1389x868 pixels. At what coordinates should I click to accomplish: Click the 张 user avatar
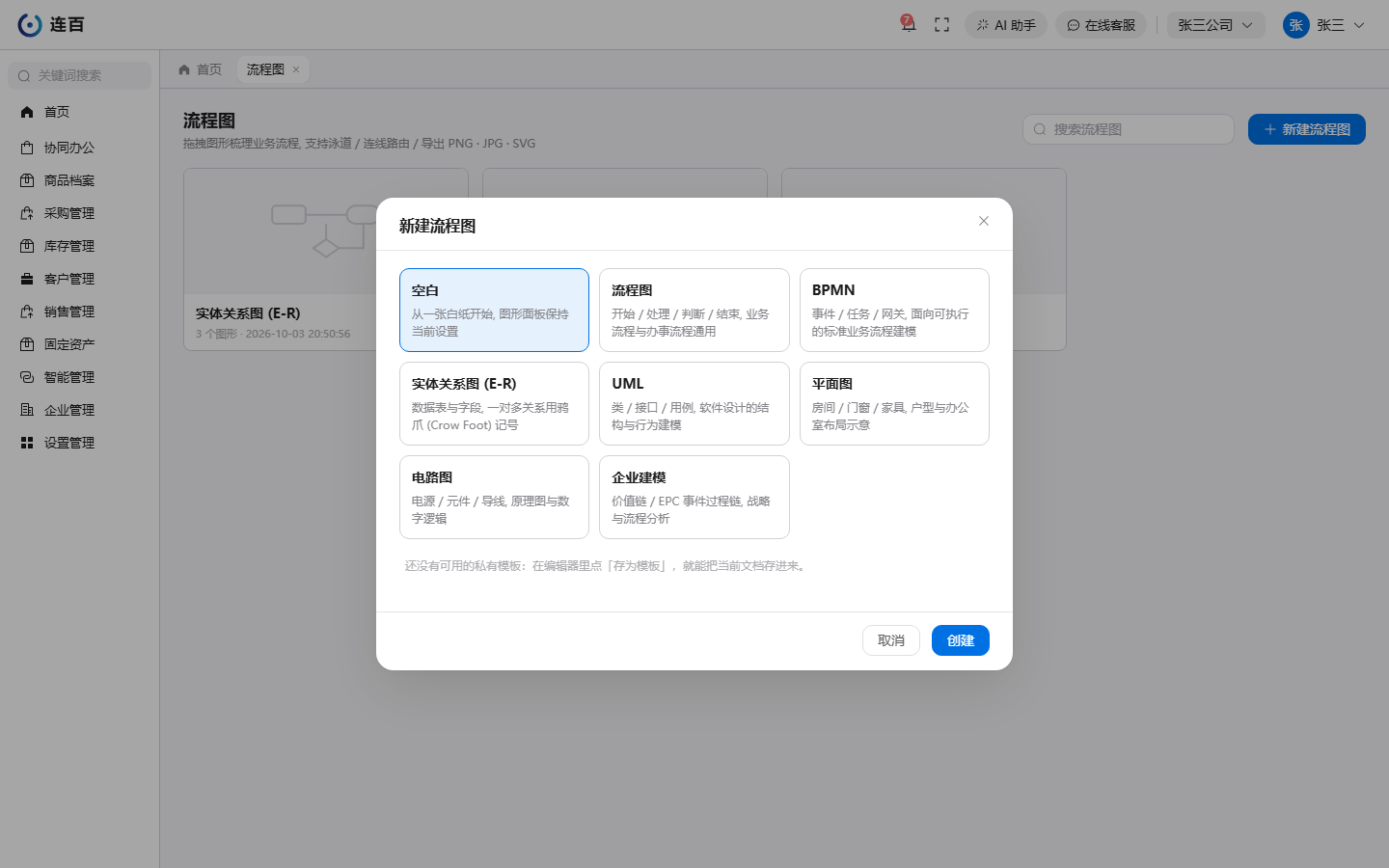(x=1296, y=25)
